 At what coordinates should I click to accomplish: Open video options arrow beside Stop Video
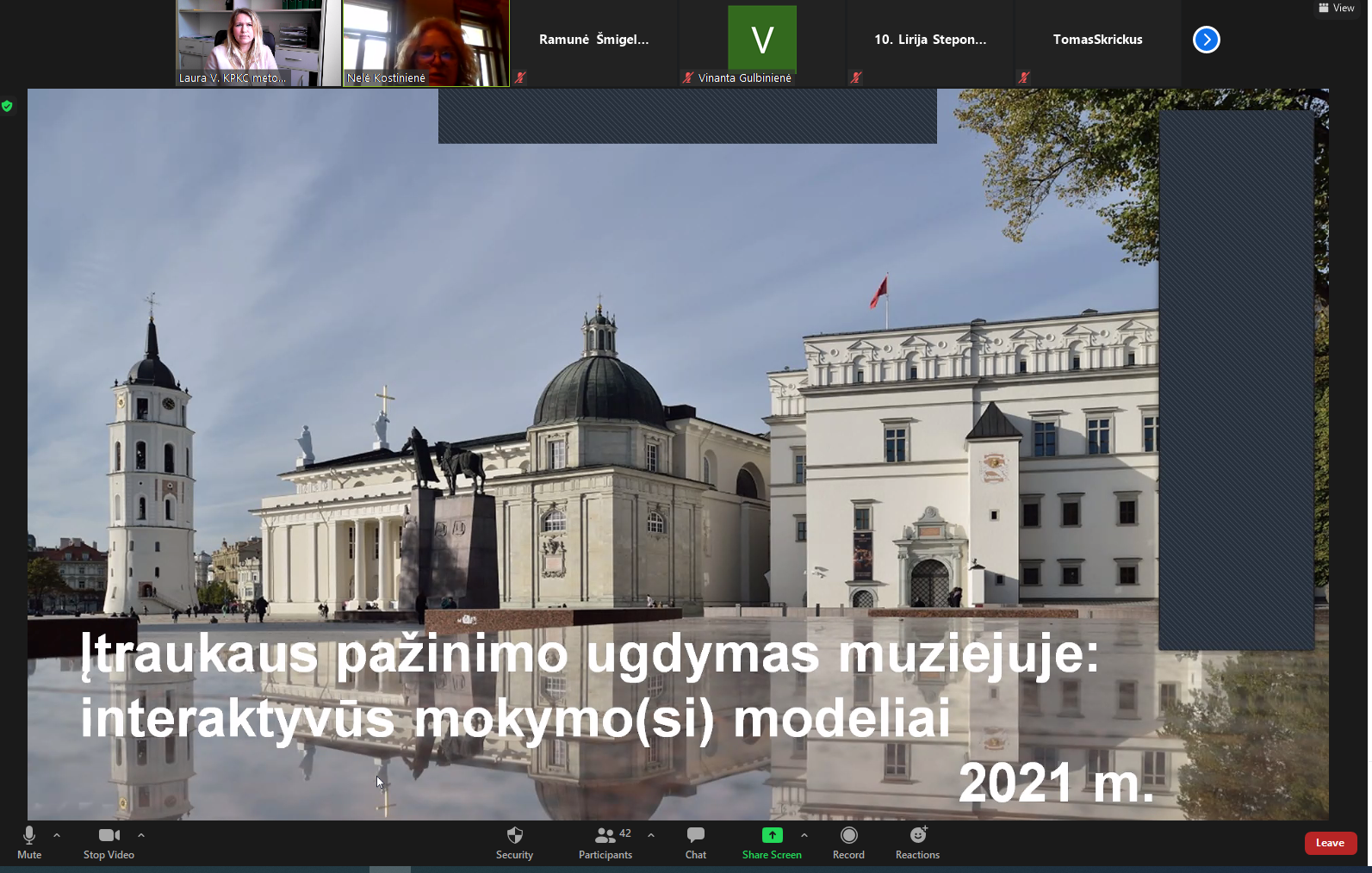141,835
